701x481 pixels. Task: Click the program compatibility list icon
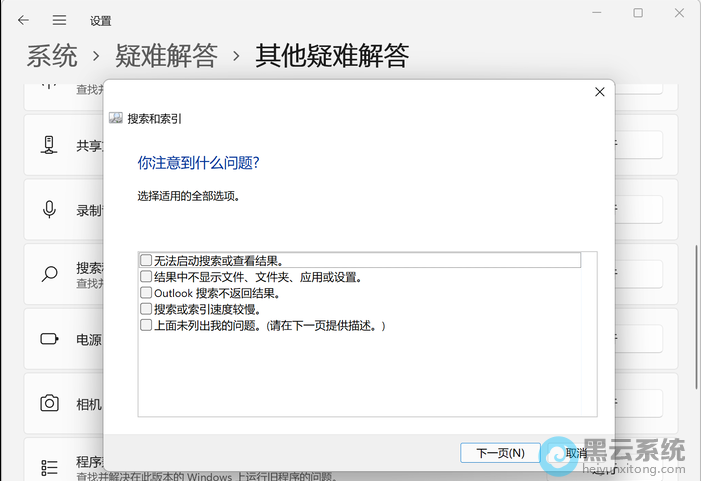[49, 467]
